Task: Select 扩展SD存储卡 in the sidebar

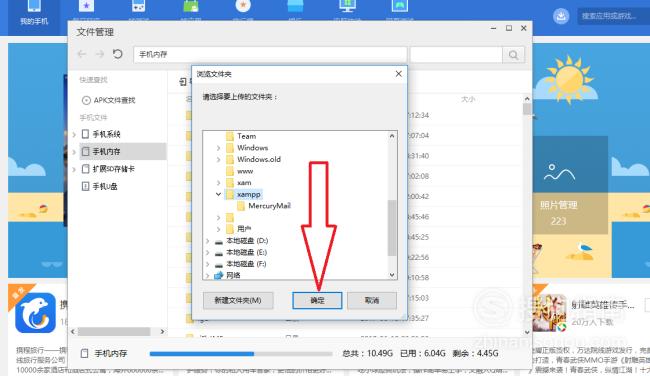Action: click(108, 169)
